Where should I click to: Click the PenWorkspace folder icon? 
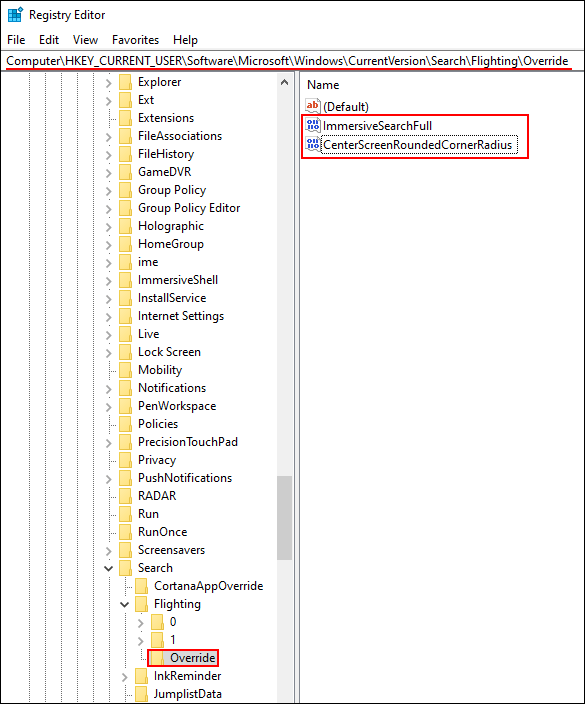pos(125,406)
